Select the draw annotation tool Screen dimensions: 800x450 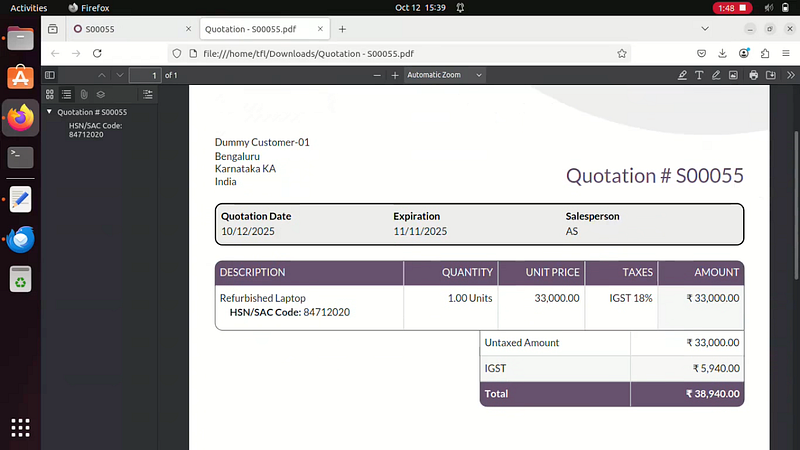click(x=716, y=75)
